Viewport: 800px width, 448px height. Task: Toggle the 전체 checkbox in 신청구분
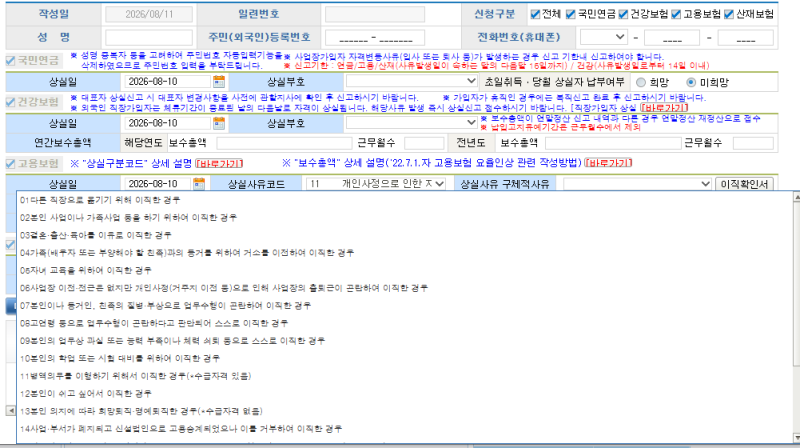coord(535,14)
